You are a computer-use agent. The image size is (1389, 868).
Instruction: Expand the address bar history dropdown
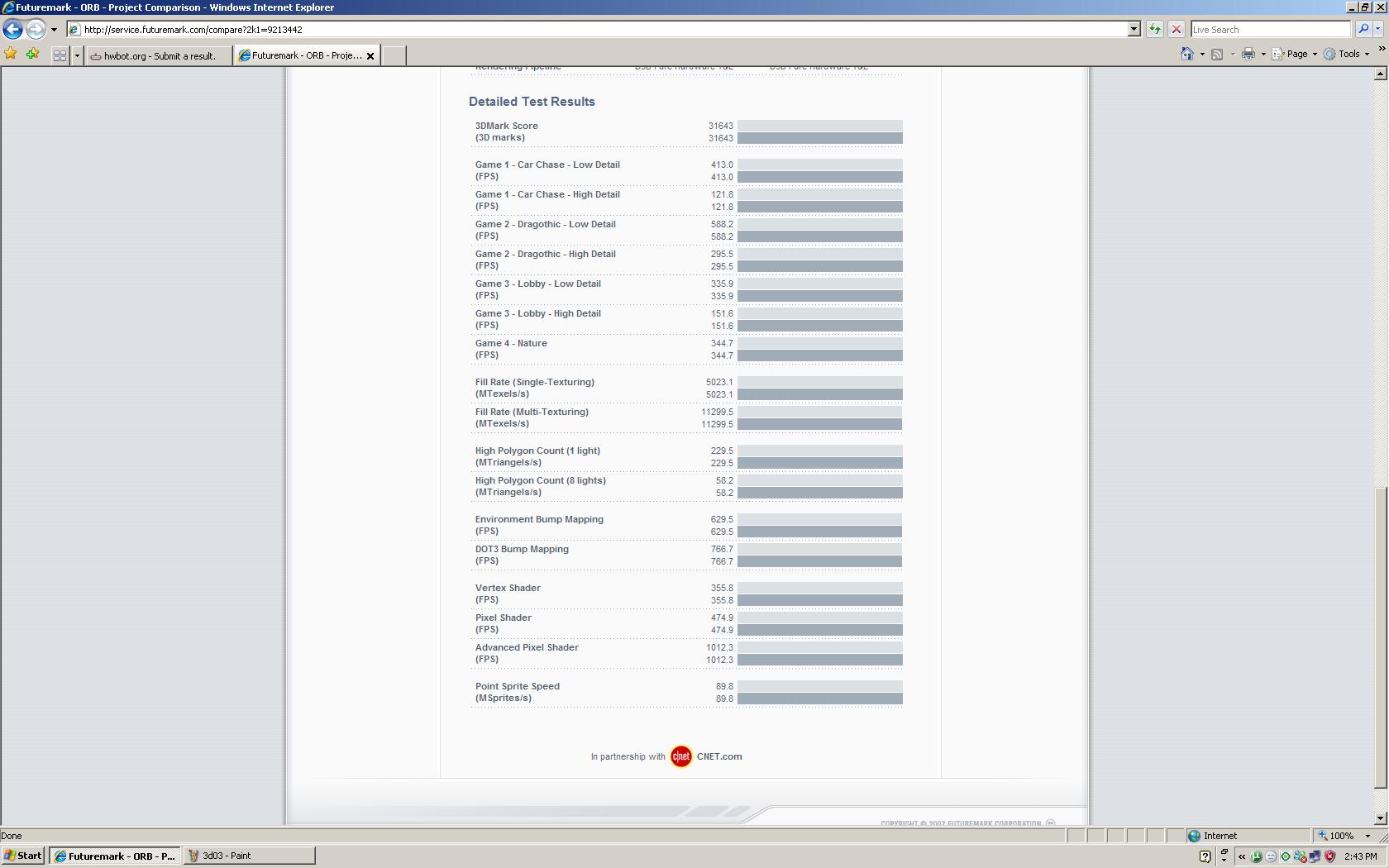coord(1134,30)
